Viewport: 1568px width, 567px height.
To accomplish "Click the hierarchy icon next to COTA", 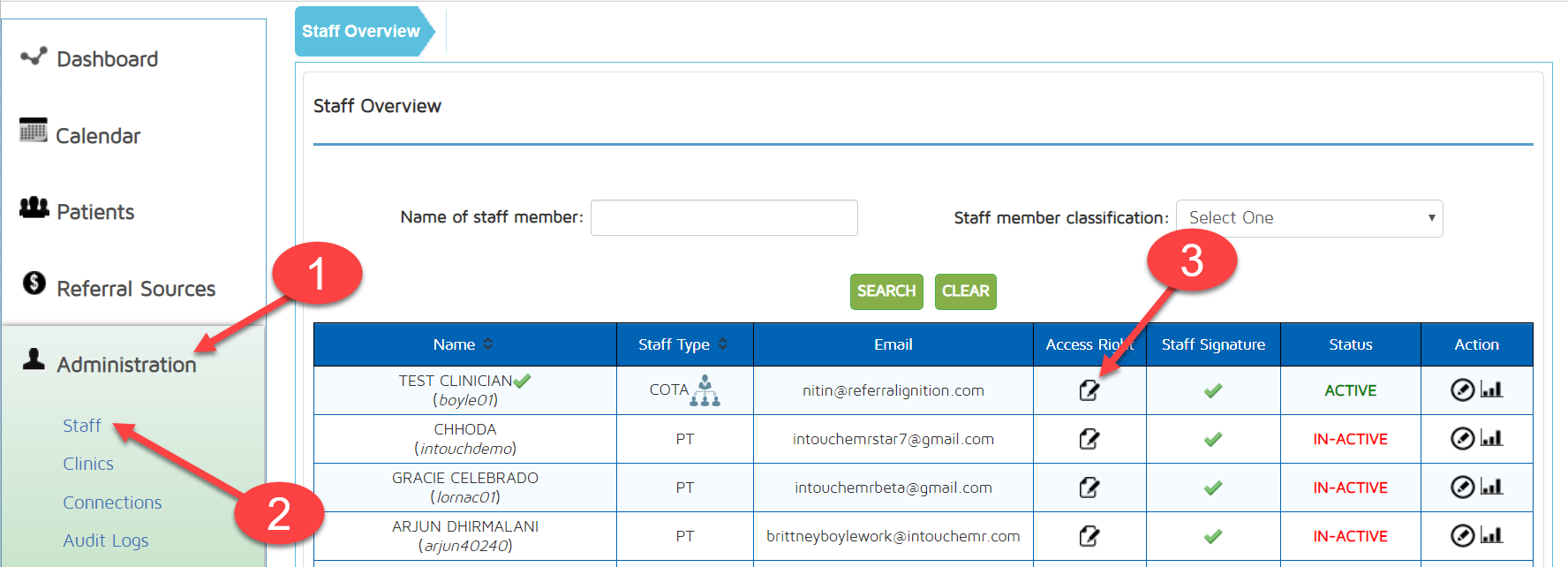I will click(705, 390).
